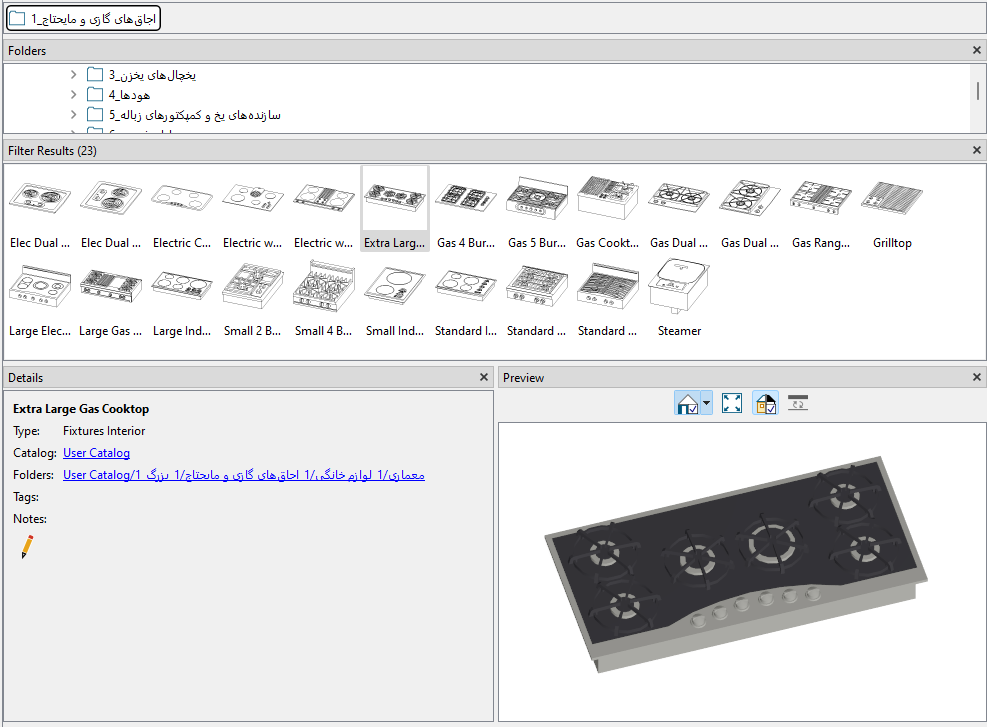This screenshot has width=987, height=727.
Task: Click the Fill Window arrows icon in Preview
Action: pos(731,403)
